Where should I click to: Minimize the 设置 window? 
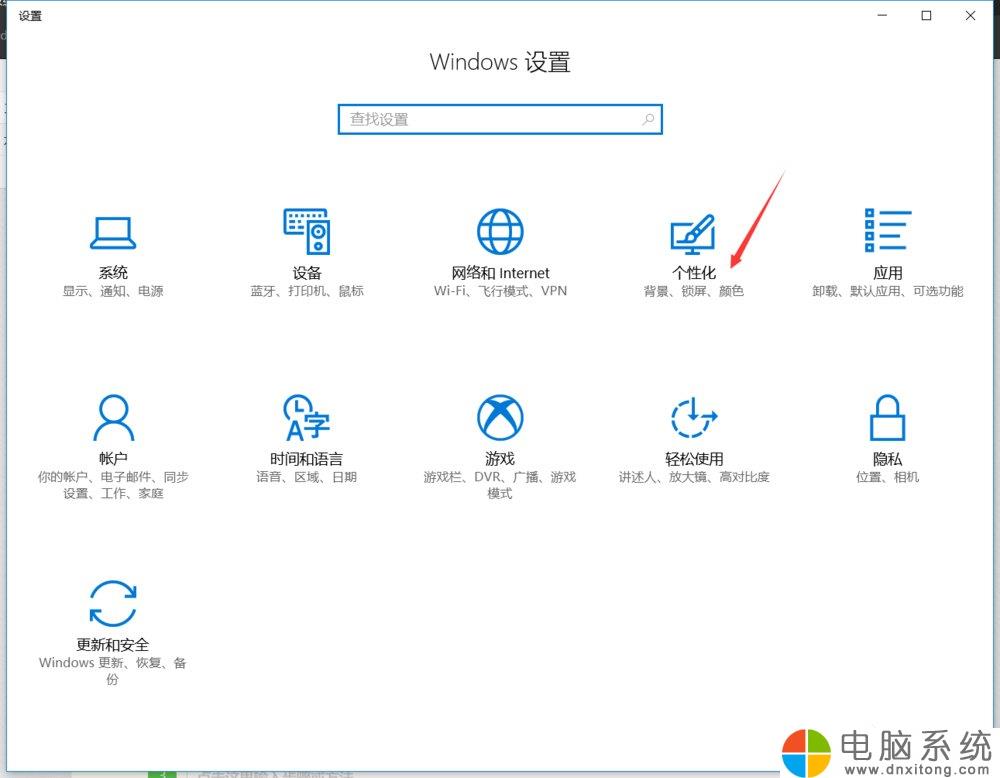882,15
